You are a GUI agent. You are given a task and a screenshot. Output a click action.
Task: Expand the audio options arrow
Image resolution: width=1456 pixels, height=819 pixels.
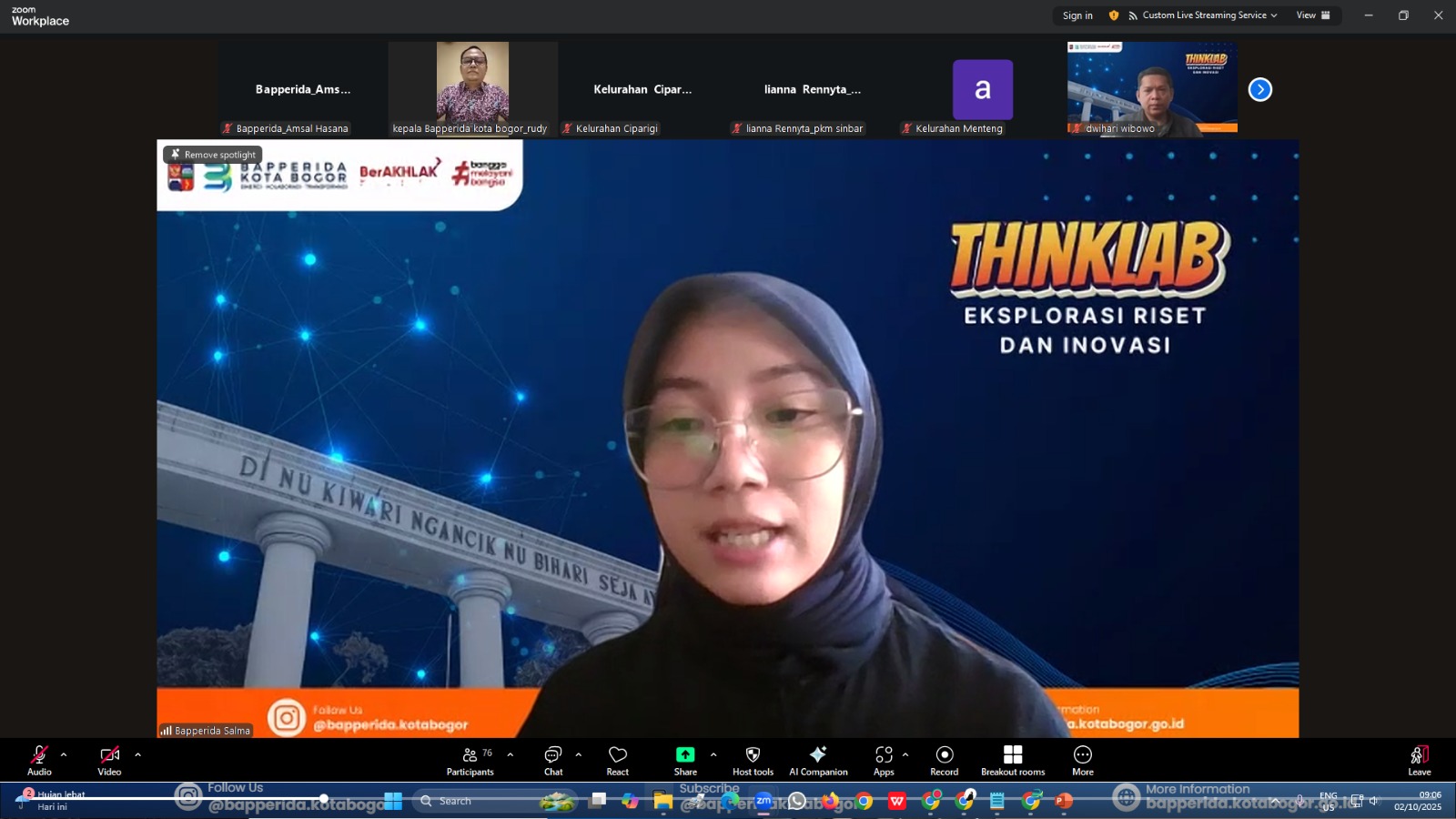click(x=64, y=754)
